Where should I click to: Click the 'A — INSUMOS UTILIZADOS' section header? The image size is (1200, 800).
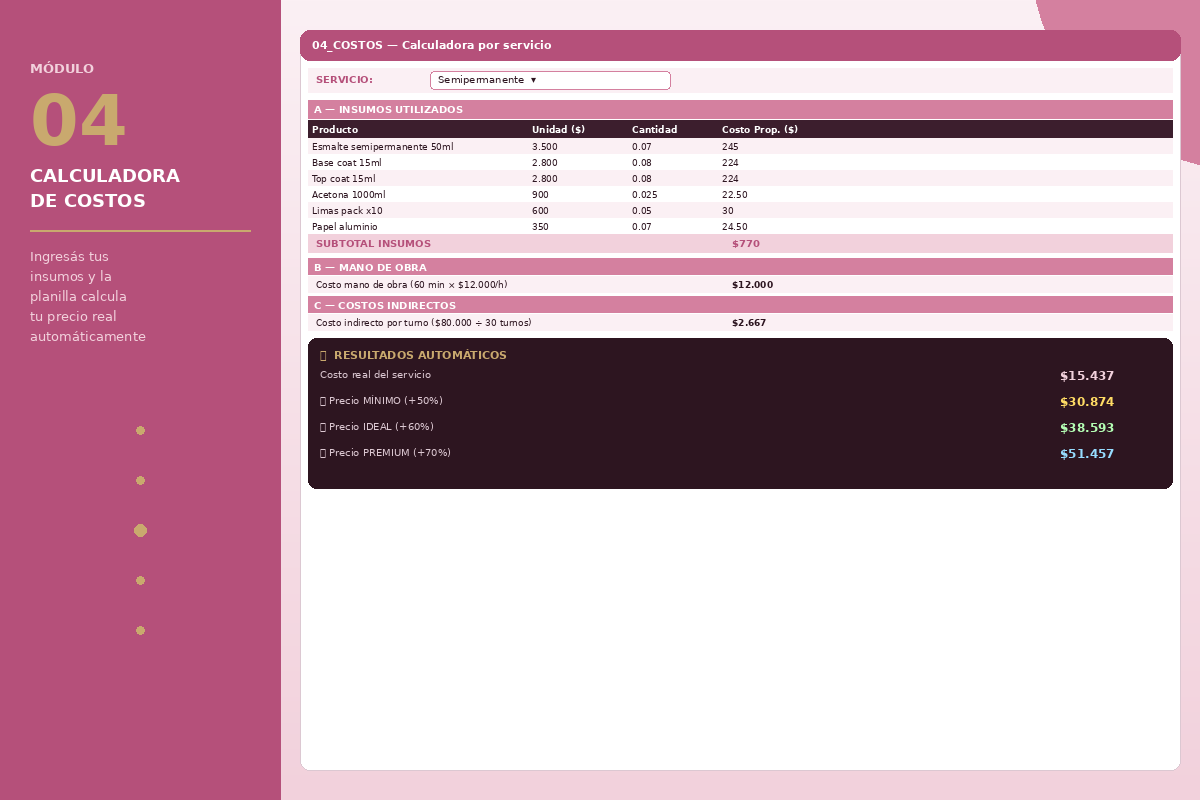click(x=740, y=110)
